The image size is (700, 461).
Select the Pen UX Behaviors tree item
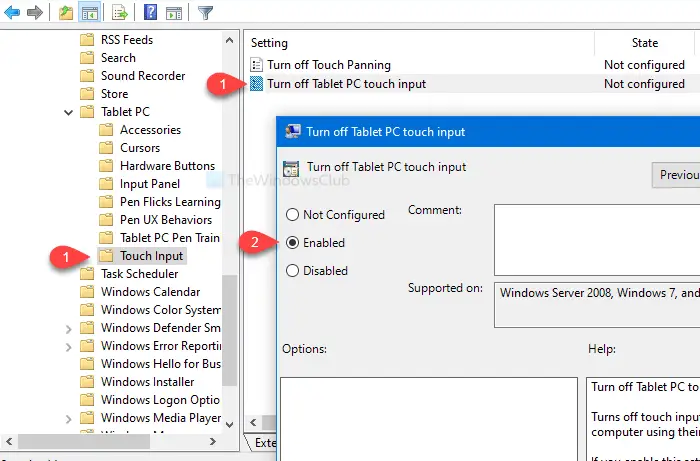(x=166, y=220)
